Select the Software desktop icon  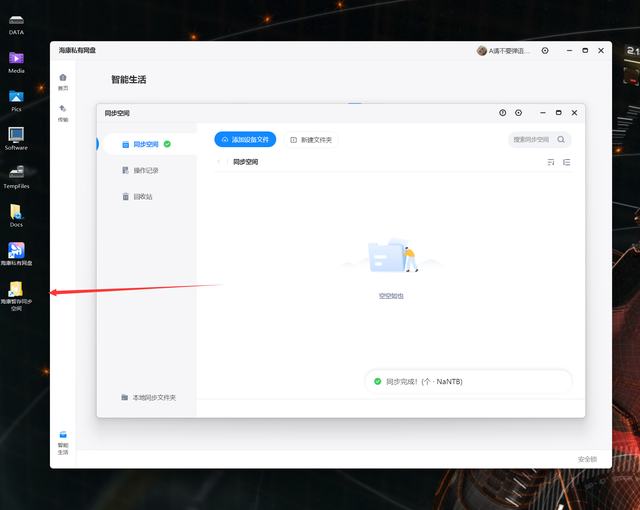16,139
